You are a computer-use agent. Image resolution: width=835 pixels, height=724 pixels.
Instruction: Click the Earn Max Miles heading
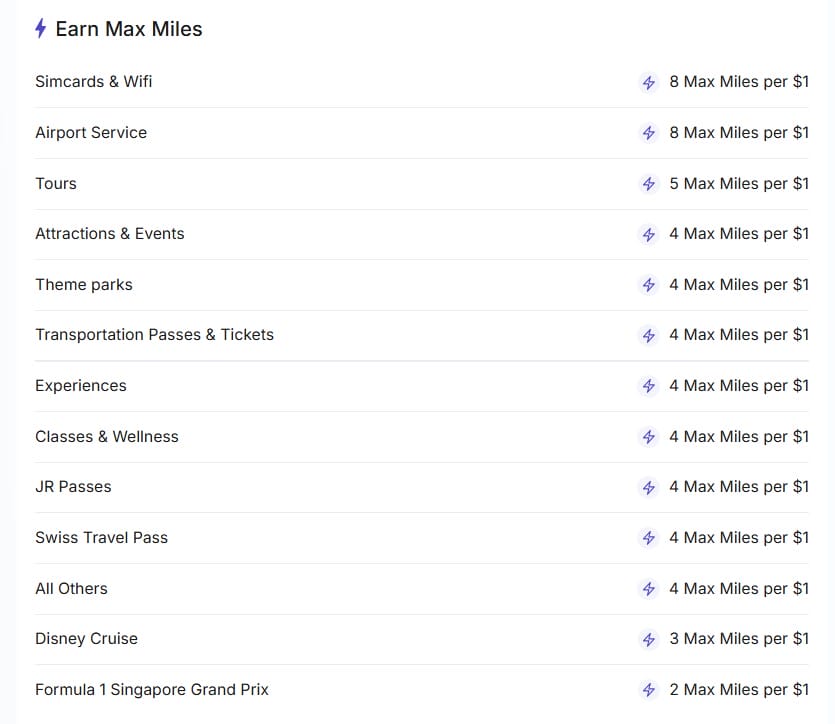pos(129,29)
